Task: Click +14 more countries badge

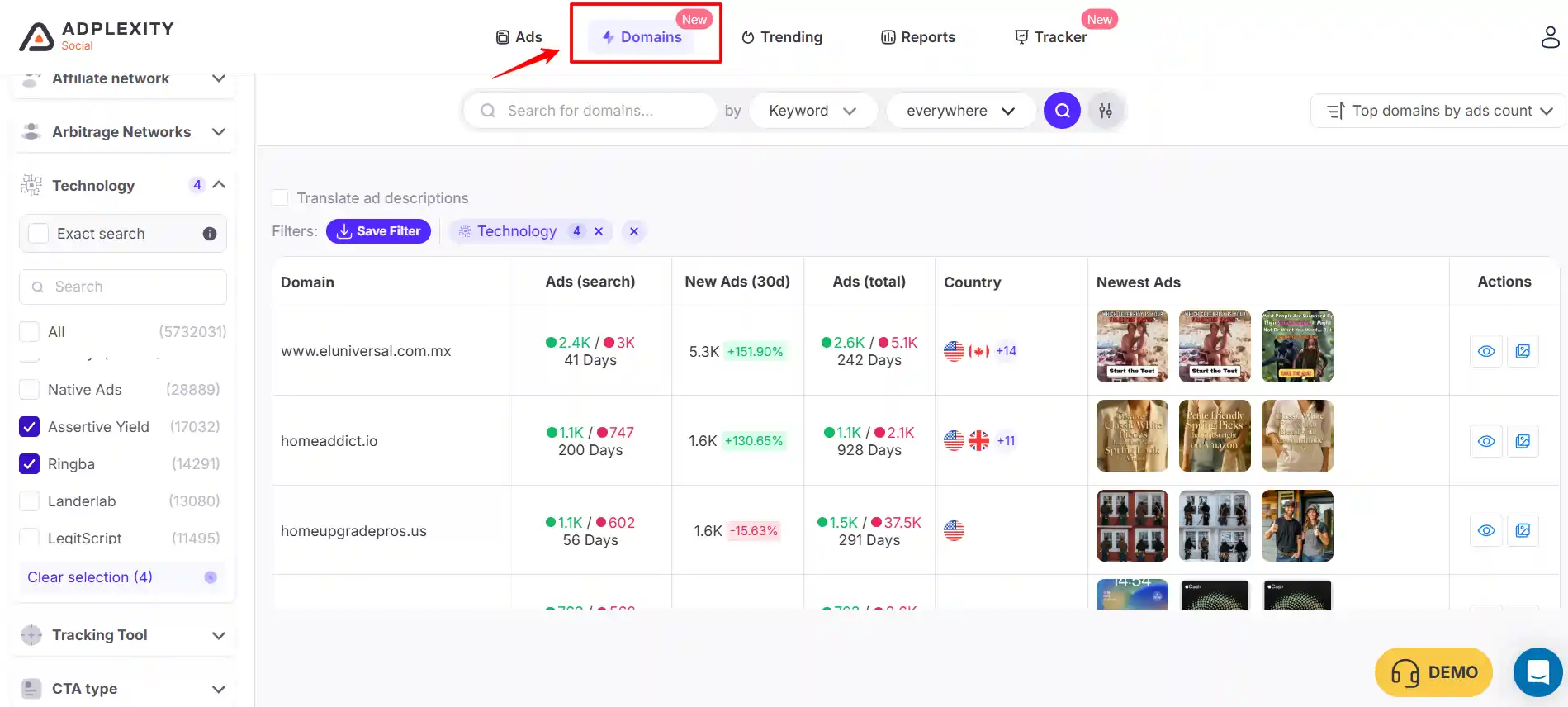Action: (x=1006, y=351)
